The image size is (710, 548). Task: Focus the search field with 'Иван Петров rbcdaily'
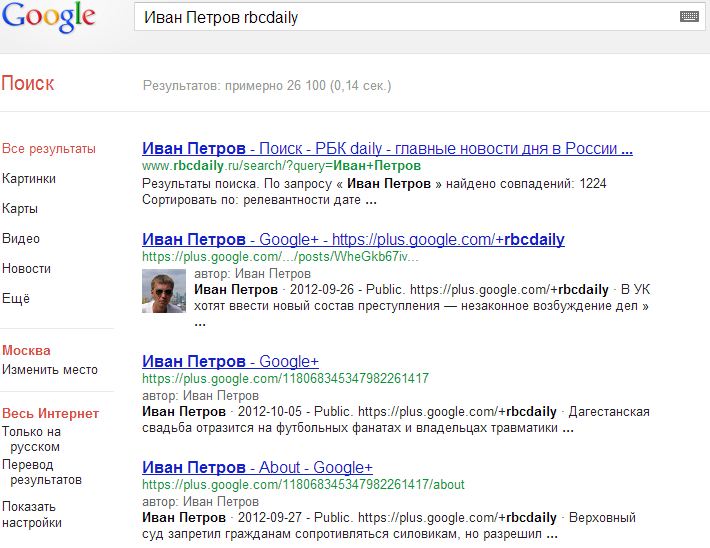coord(421,17)
